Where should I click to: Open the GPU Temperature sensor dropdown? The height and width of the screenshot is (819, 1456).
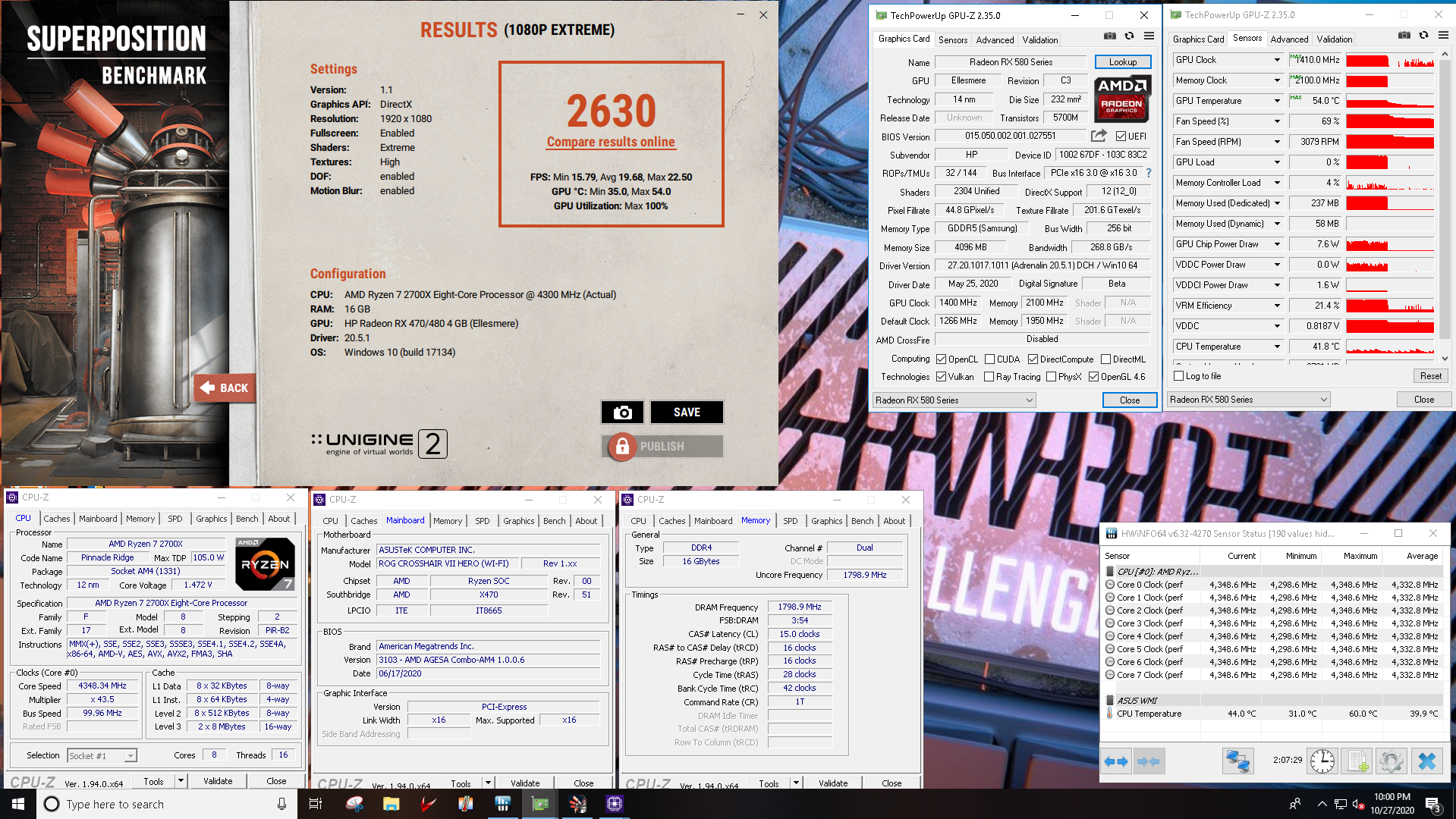[1277, 101]
